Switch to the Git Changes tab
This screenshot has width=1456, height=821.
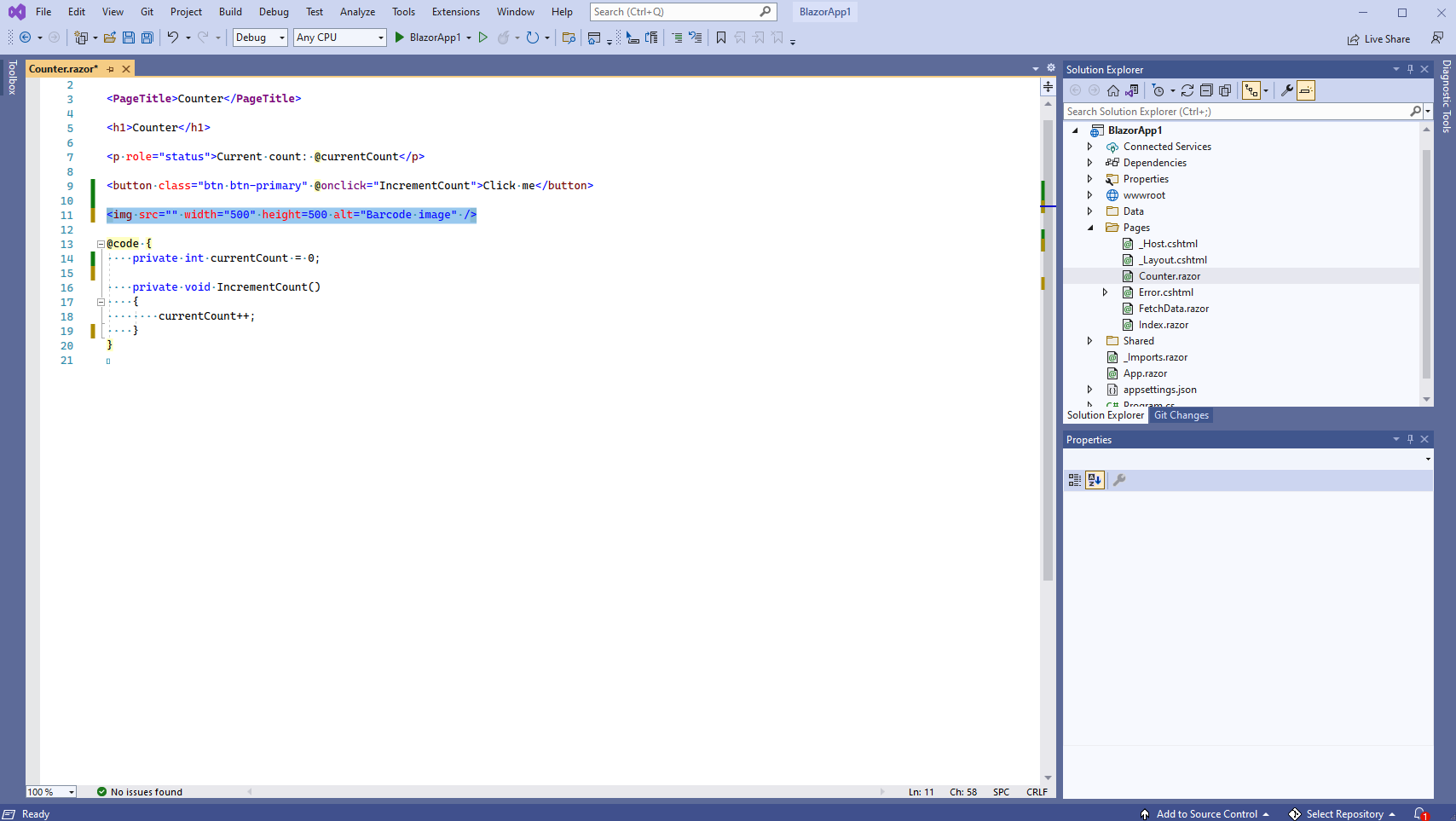coord(1181,415)
